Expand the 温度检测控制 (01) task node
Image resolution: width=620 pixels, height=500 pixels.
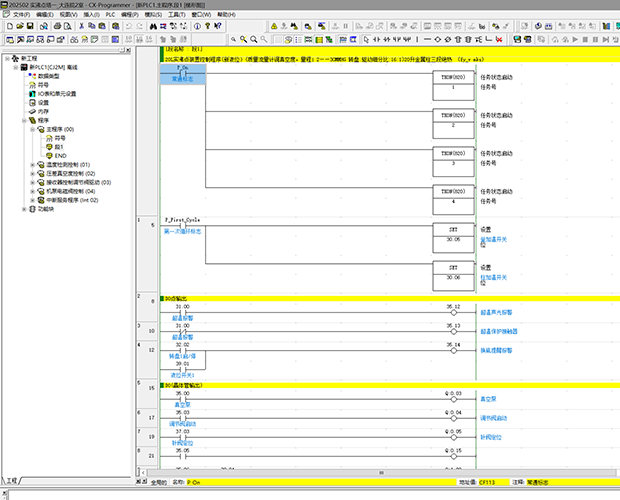33,164
